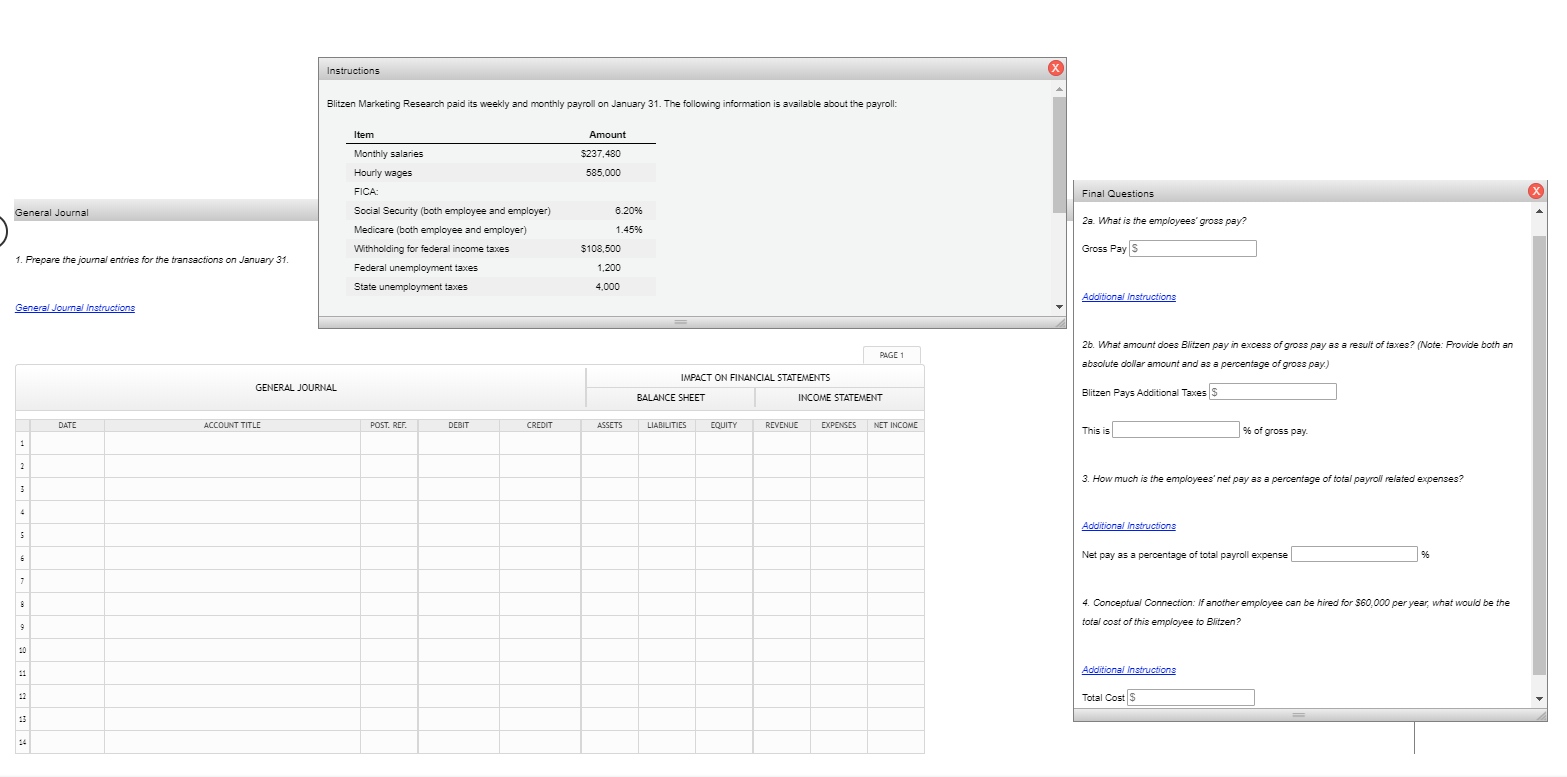Click the Equity cell in row 3
Screen dimensions: 1567x777
pyautogui.click(x=724, y=489)
